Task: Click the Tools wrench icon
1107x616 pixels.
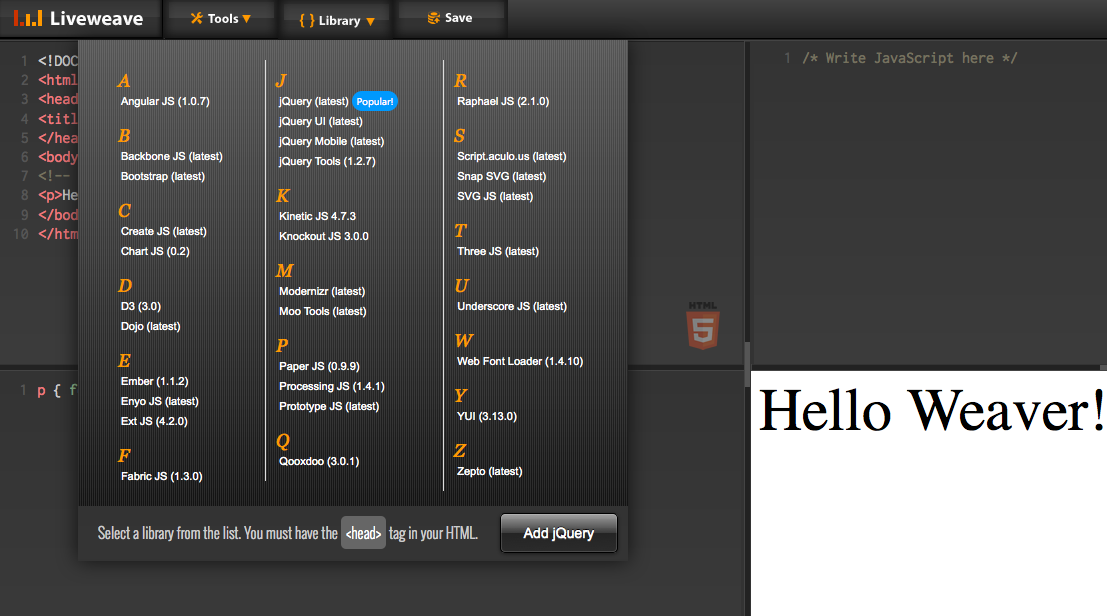Action: 196,18
